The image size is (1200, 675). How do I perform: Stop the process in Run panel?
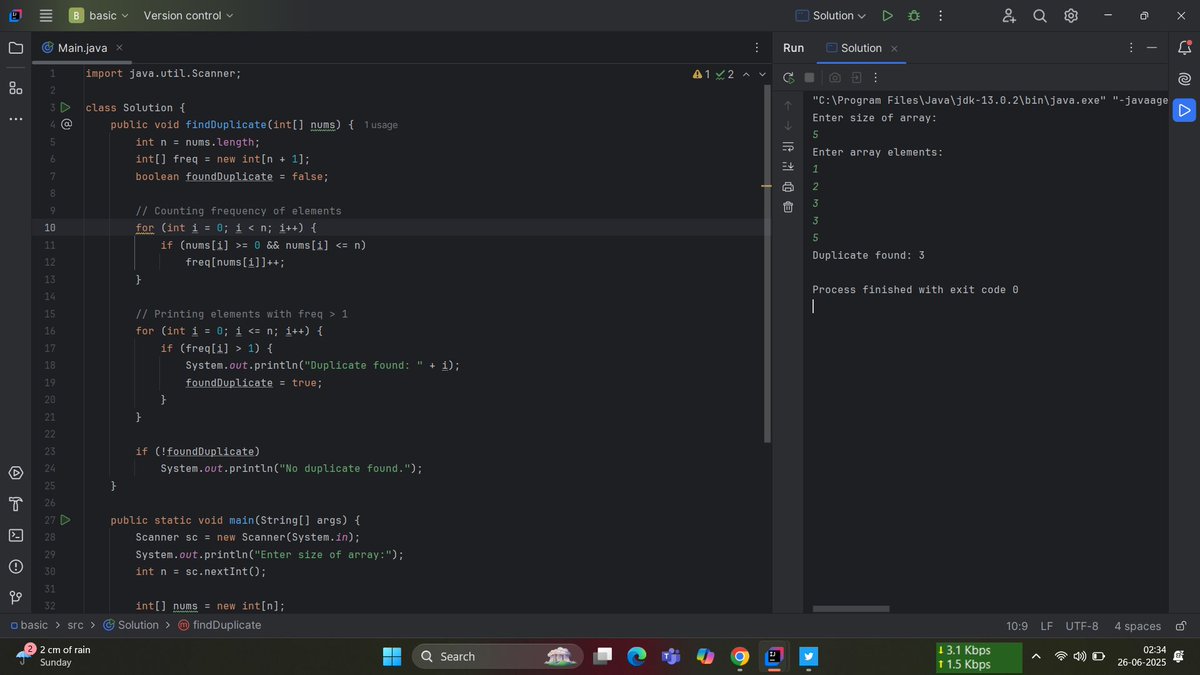[x=810, y=78]
